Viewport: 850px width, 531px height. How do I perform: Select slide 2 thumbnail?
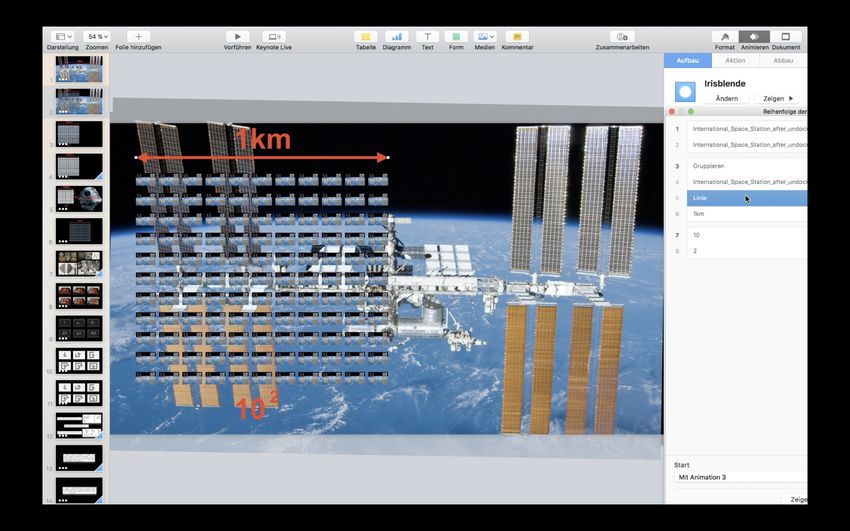pyautogui.click(x=79, y=101)
